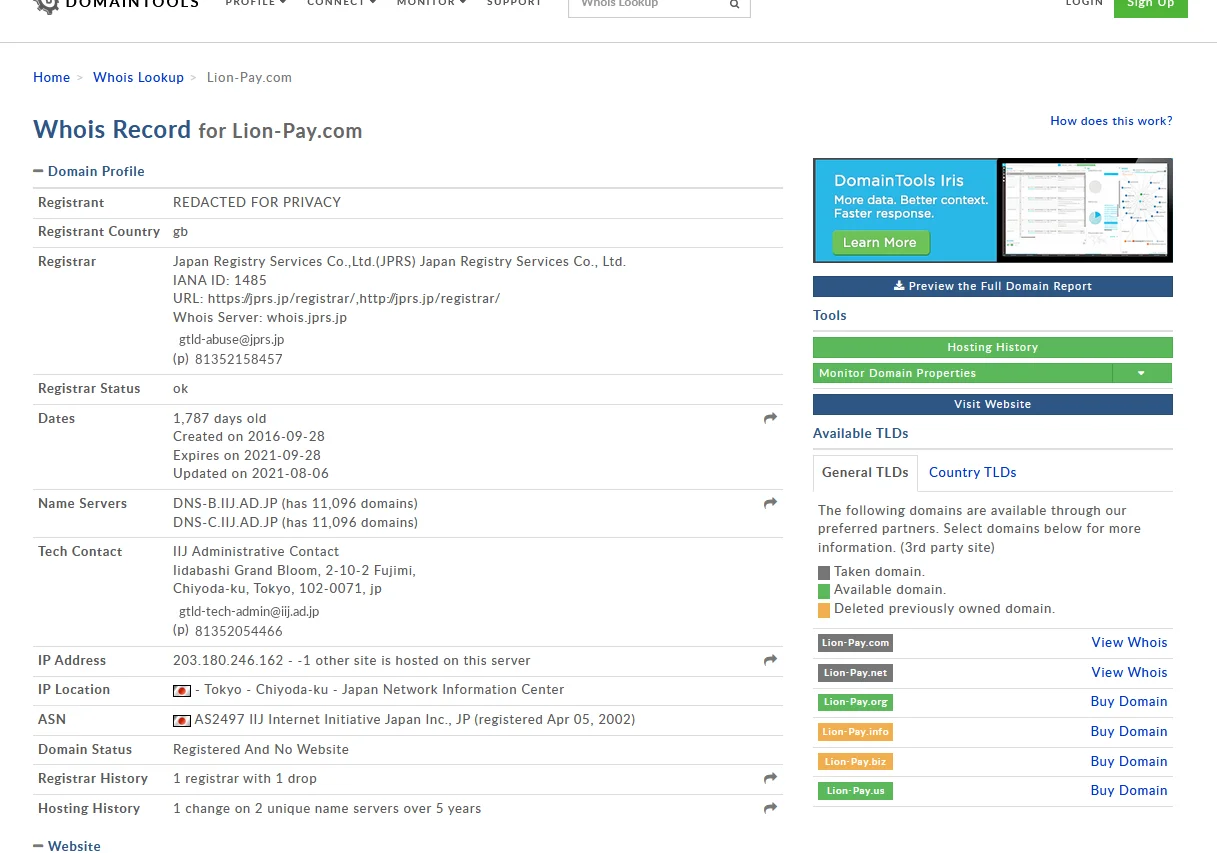Screen dimensions: 1217x853
Task: Click the 'IANA ID: 1485' text
Action: click(220, 281)
